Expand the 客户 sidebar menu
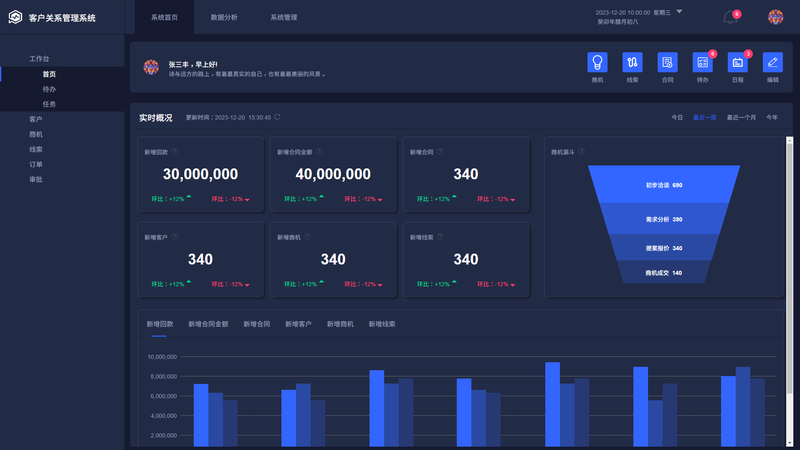800x450 pixels. pyautogui.click(x=36, y=119)
